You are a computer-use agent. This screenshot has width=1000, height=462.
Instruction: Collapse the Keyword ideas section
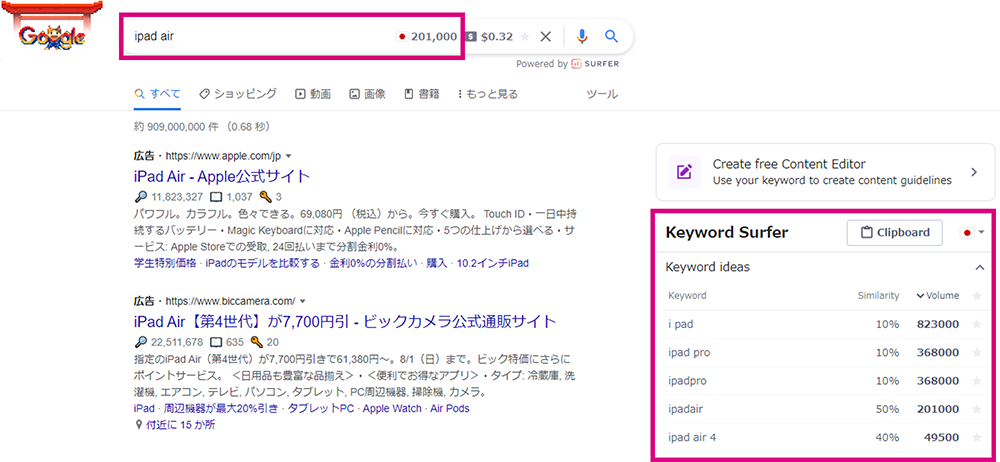(980, 267)
